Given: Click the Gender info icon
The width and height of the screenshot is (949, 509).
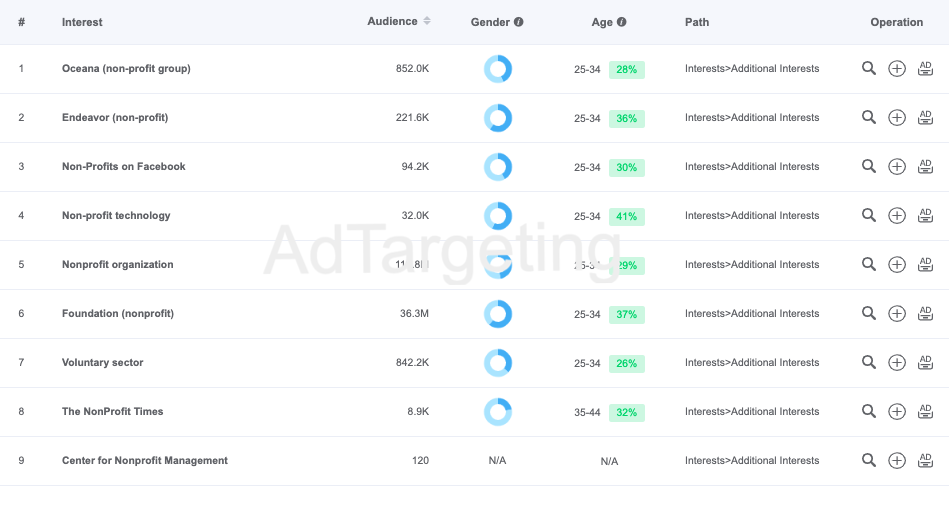Looking at the screenshot, I should (x=519, y=22).
